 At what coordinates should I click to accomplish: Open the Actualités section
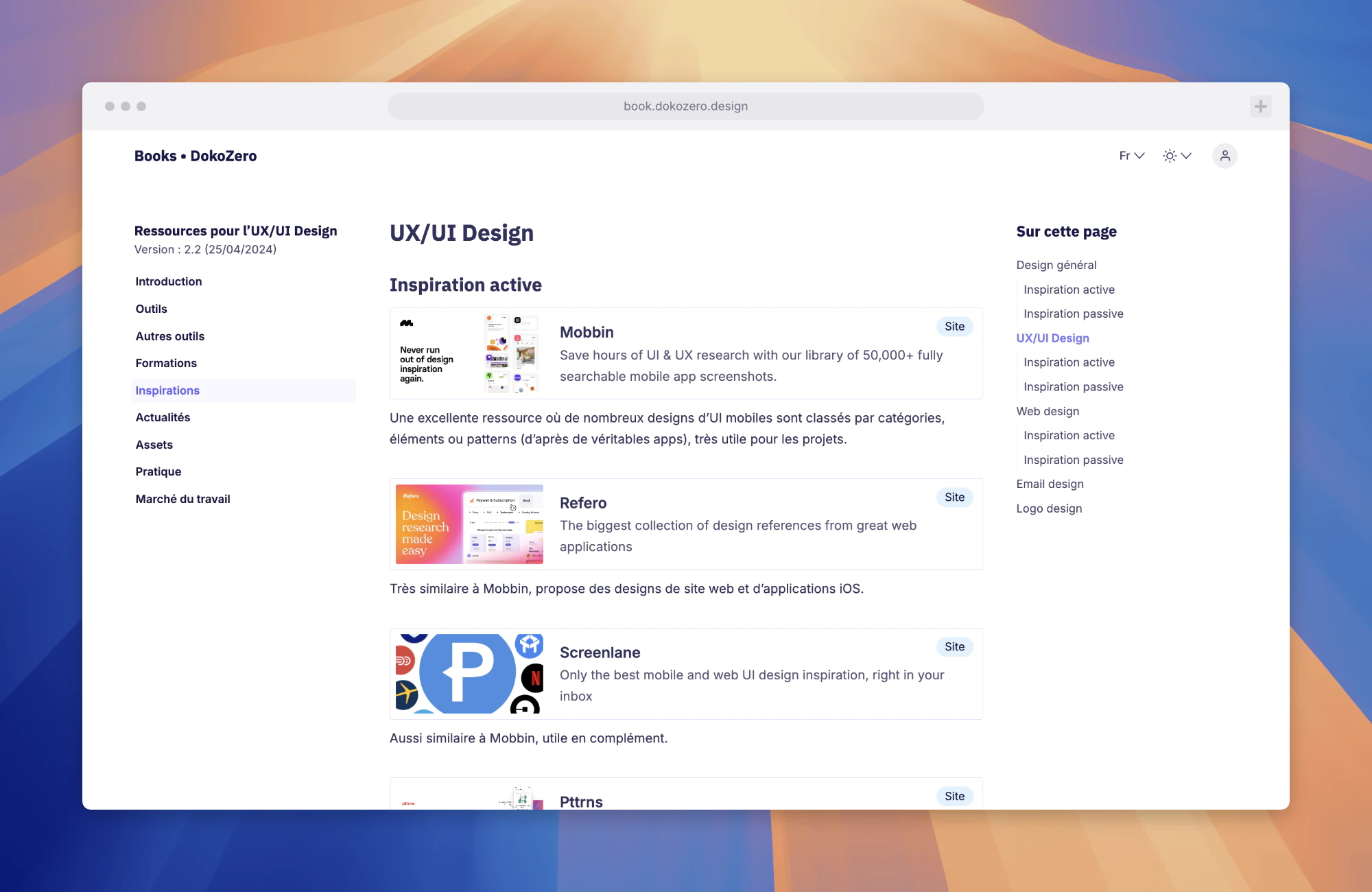[x=163, y=417]
